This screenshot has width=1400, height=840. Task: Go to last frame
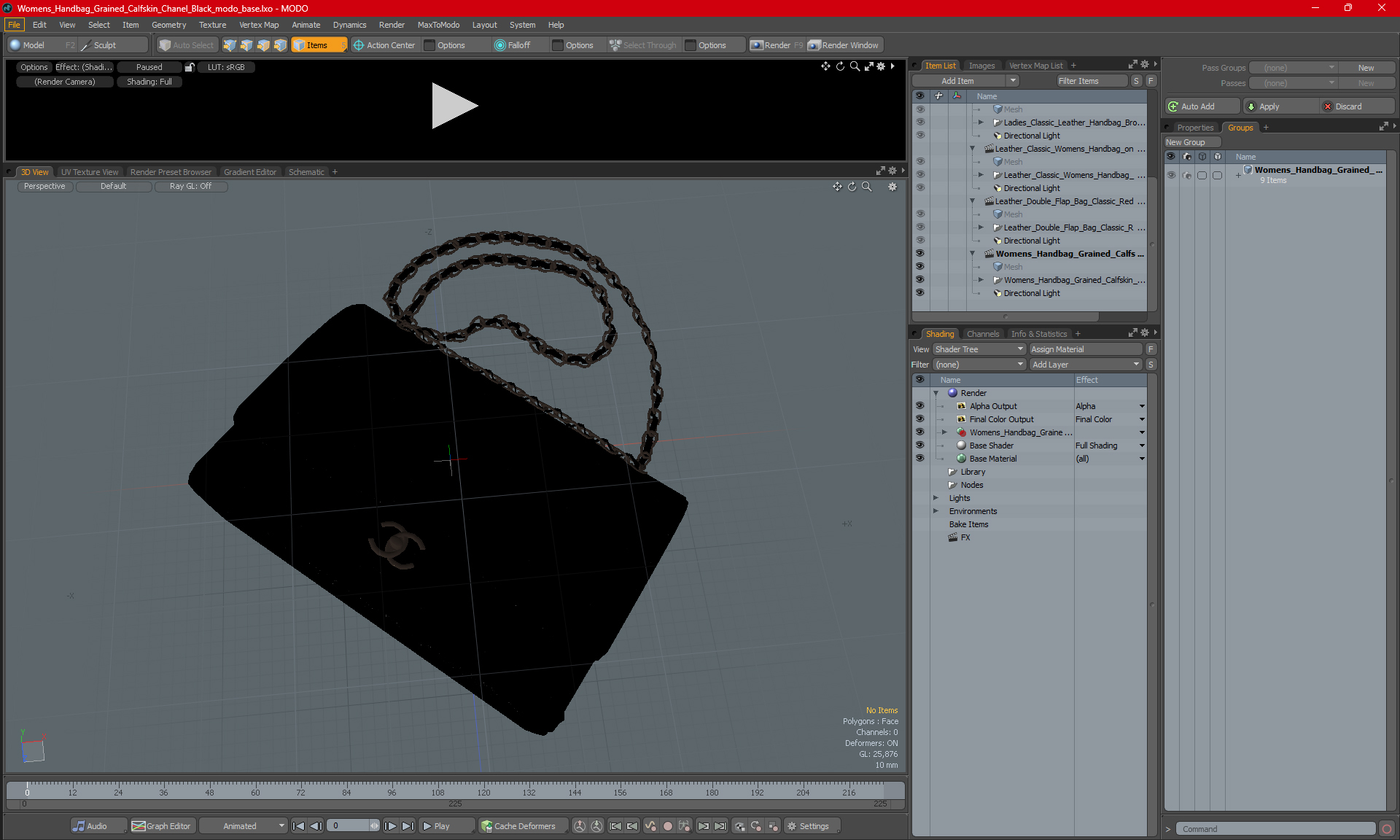coord(408,826)
